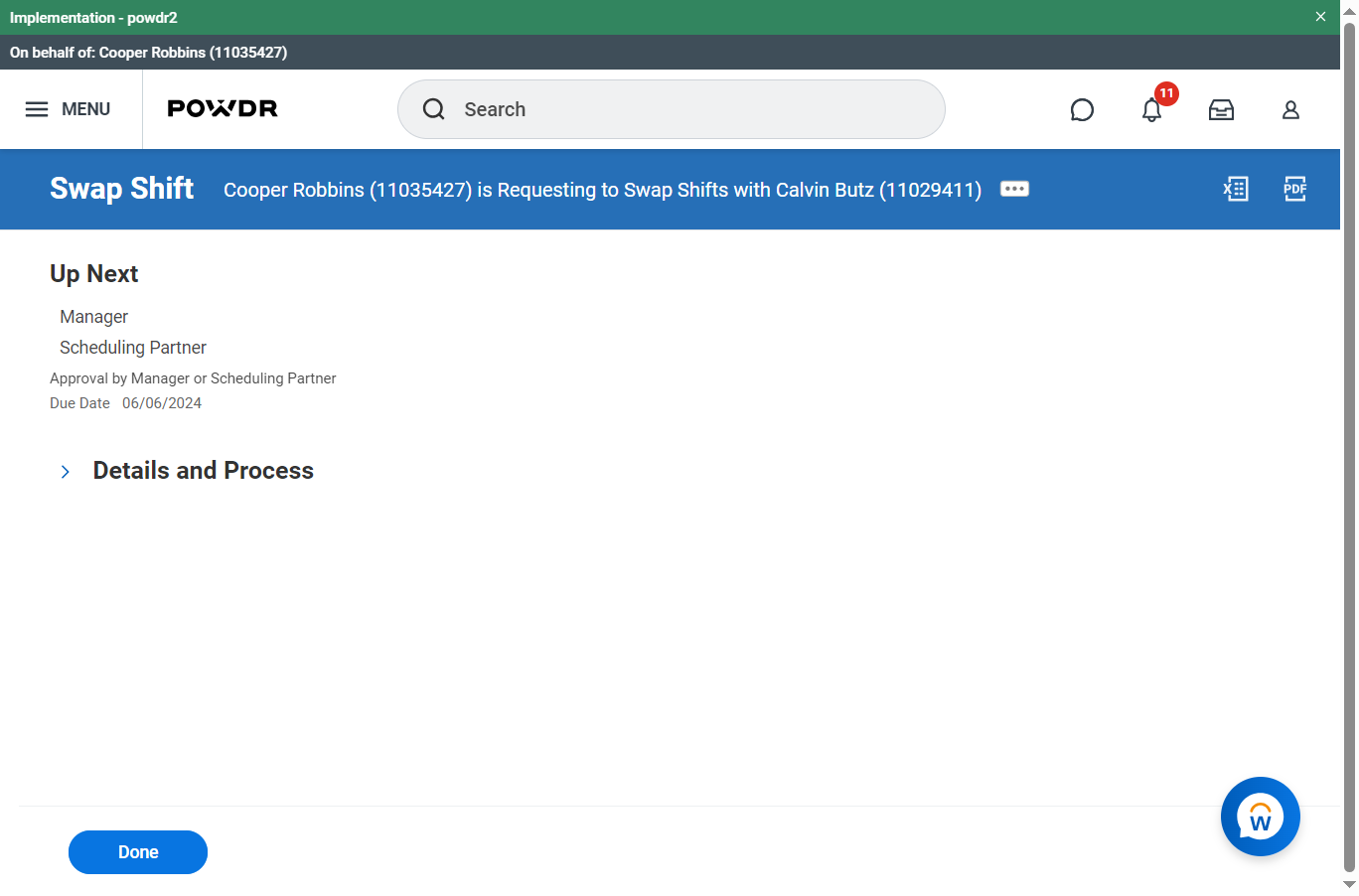Open the profile person icon

click(1290, 110)
